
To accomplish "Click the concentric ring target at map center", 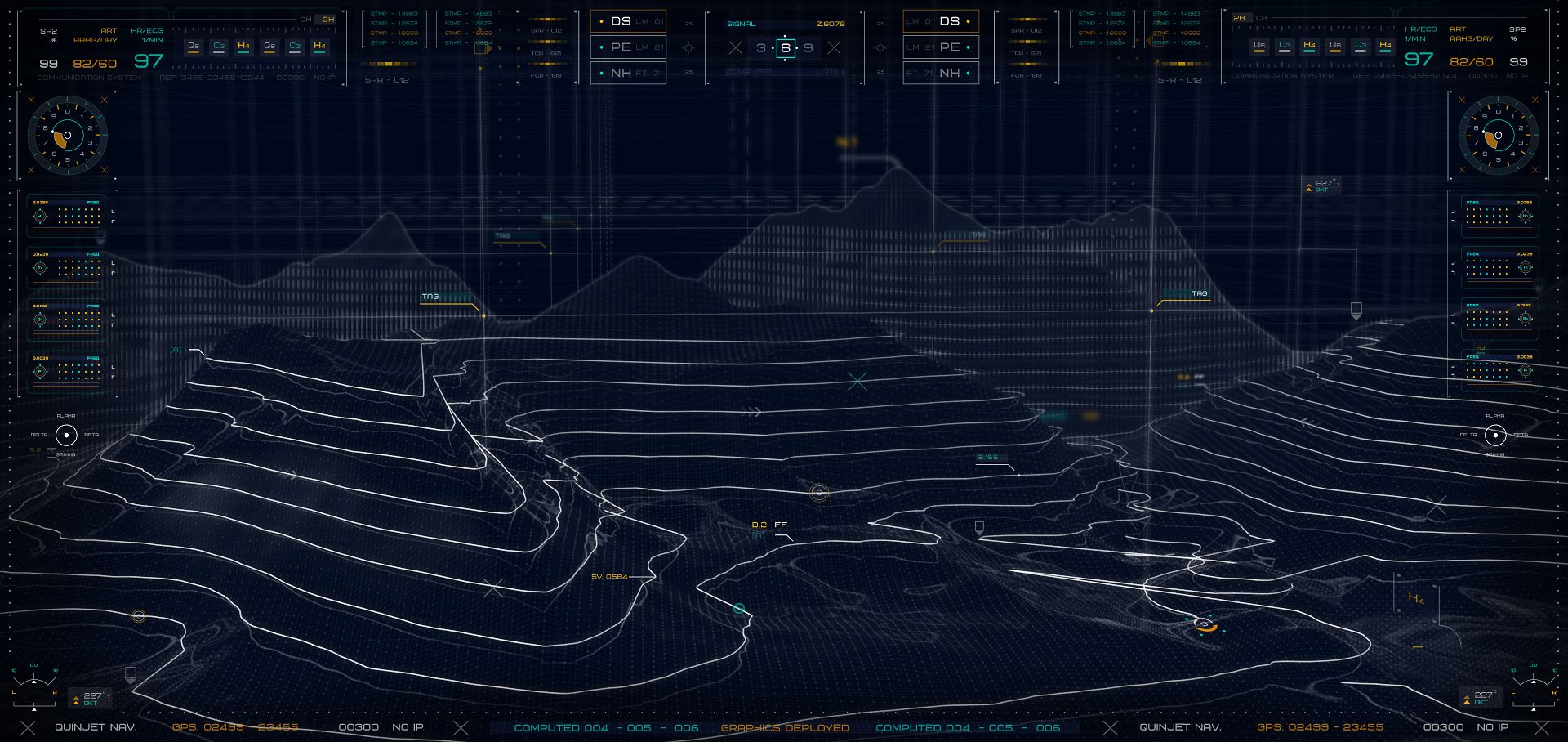I will [x=818, y=492].
